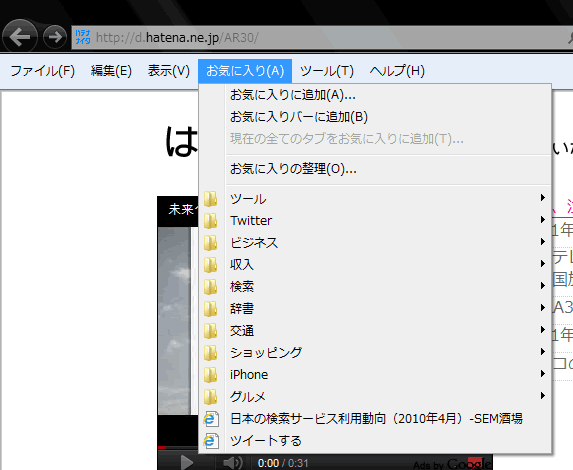This screenshot has width=573, height=470.
Task: Close the お気に入り(A) menu header
Action: click(245, 71)
